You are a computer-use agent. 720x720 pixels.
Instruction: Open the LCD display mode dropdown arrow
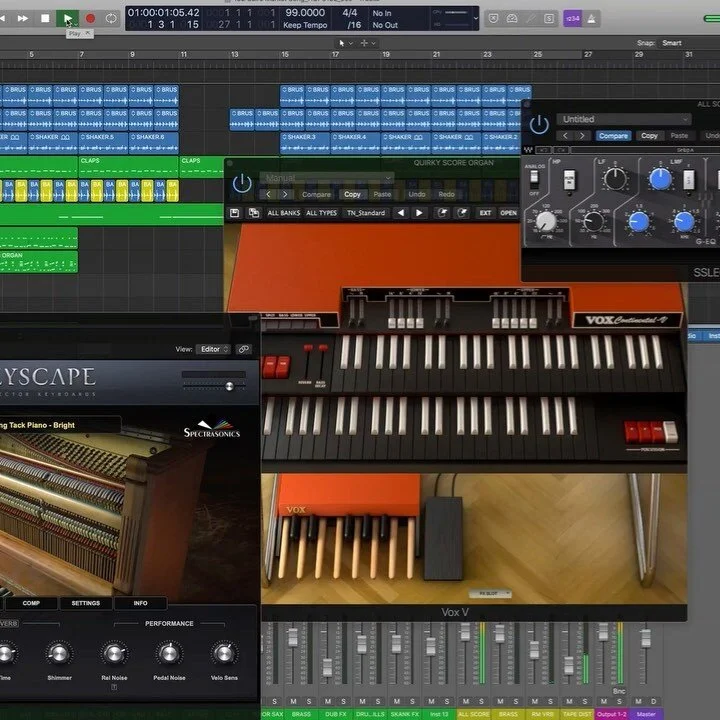(x=476, y=18)
